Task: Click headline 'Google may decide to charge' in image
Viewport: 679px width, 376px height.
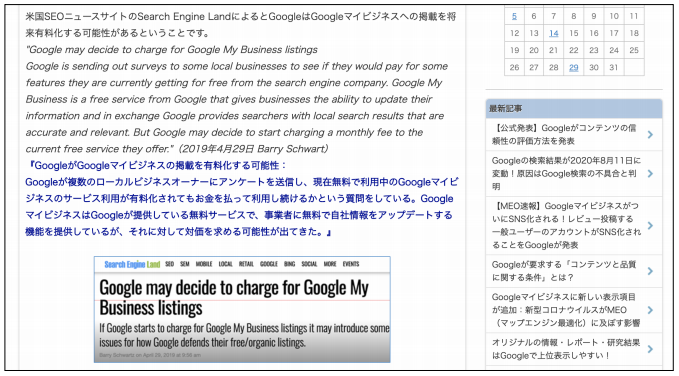Action: tap(234, 298)
